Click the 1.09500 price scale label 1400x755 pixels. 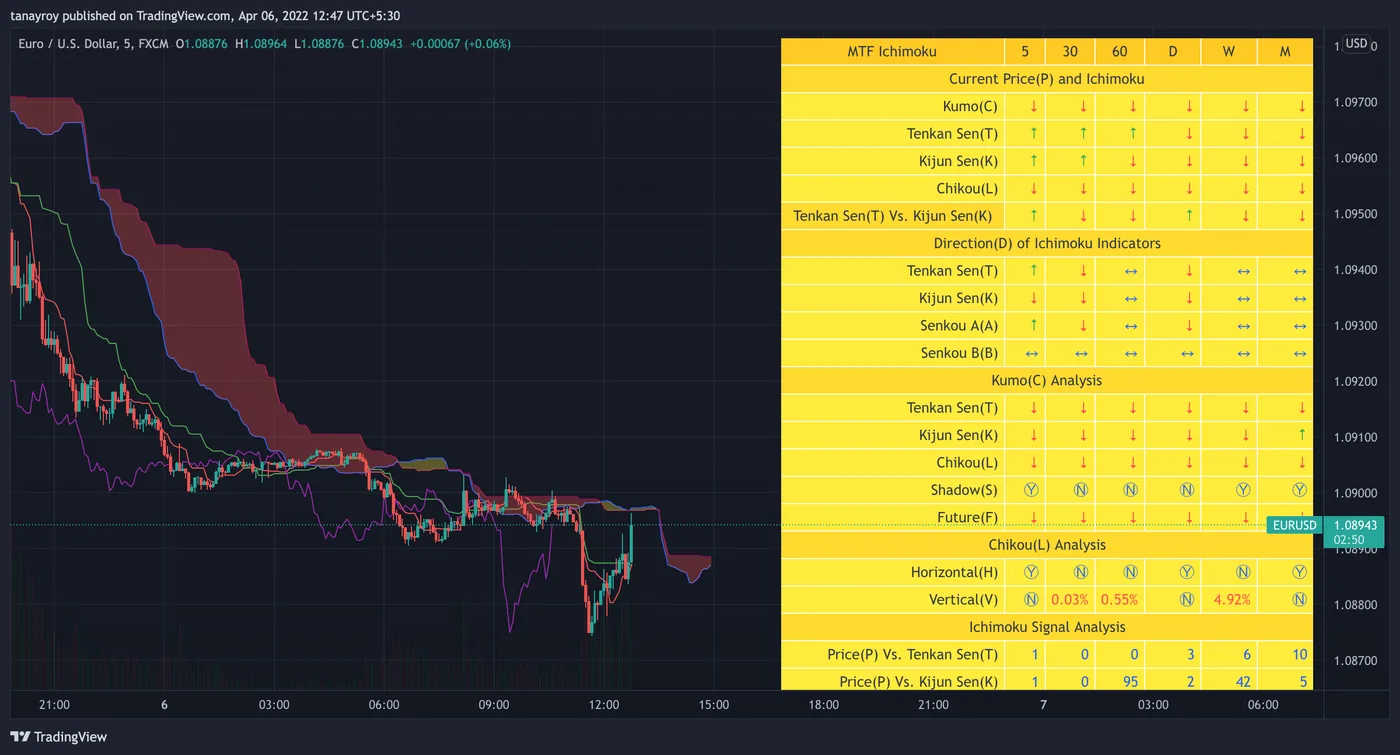(1357, 214)
